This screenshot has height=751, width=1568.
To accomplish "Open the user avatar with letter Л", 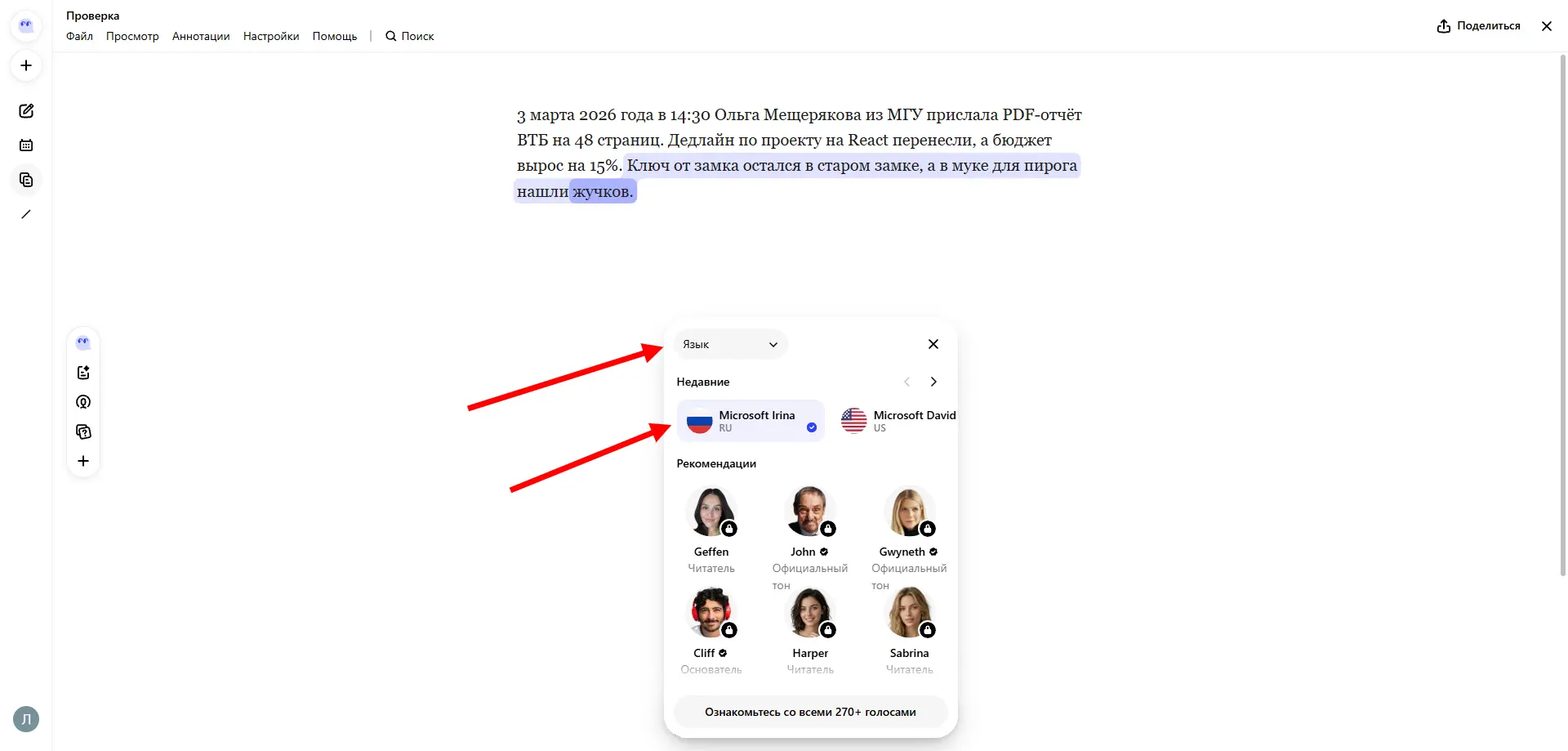I will [26, 719].
